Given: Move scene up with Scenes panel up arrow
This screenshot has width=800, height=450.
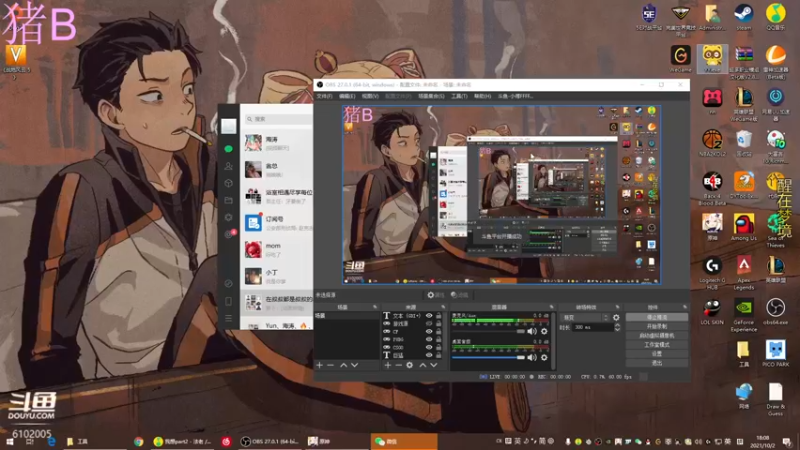Looking at the screenshot, I should point(343,365).
